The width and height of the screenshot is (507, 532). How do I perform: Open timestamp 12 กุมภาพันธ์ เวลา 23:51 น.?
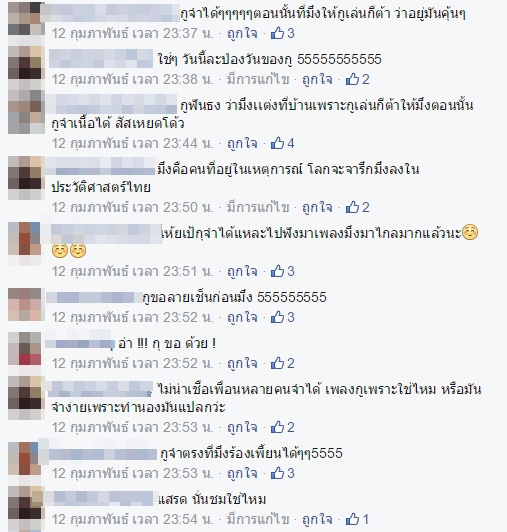(132, 271)
